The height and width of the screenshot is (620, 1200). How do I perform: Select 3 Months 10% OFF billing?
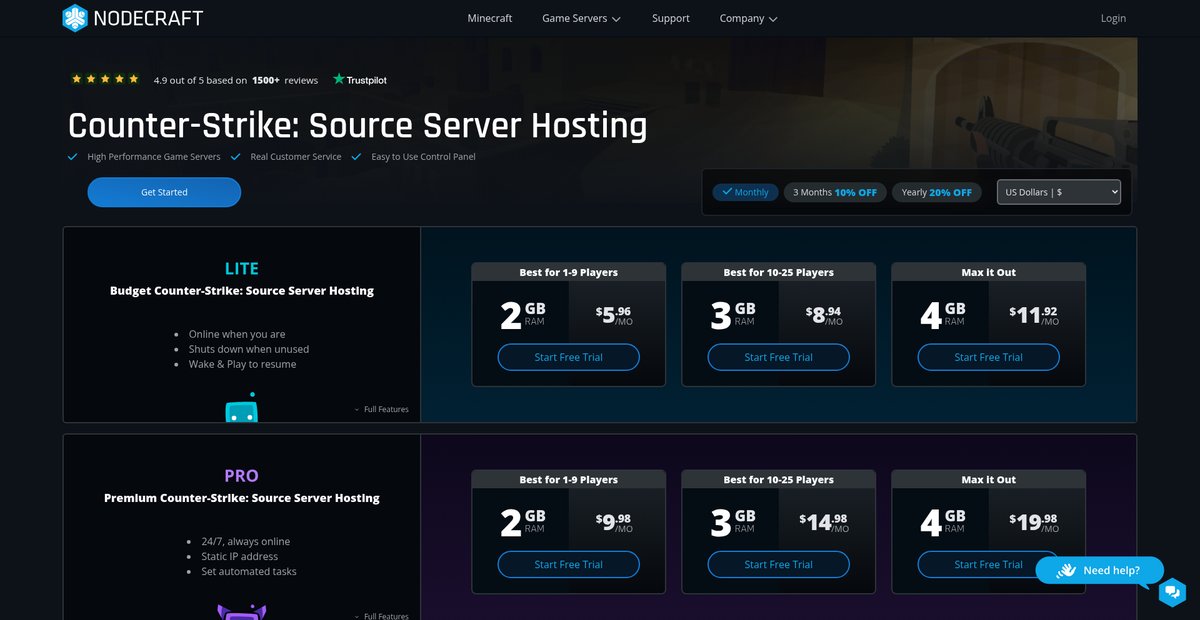click(x=835, y=192)
